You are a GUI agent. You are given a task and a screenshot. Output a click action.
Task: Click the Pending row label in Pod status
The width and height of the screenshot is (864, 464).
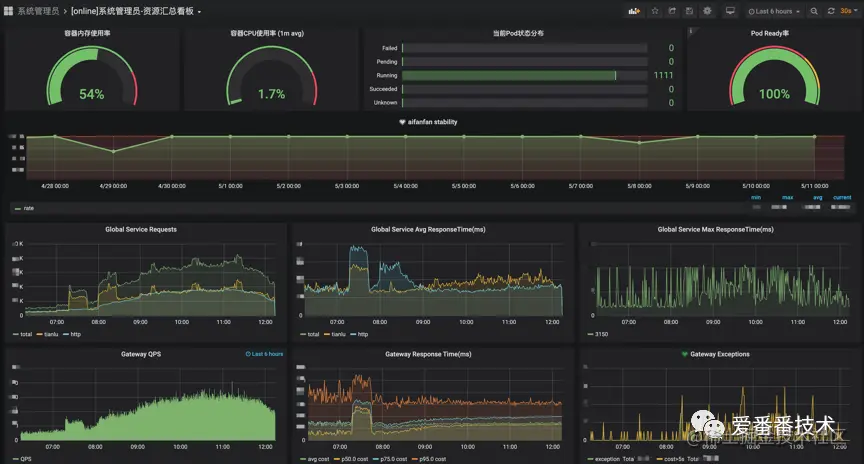(387, 62)
